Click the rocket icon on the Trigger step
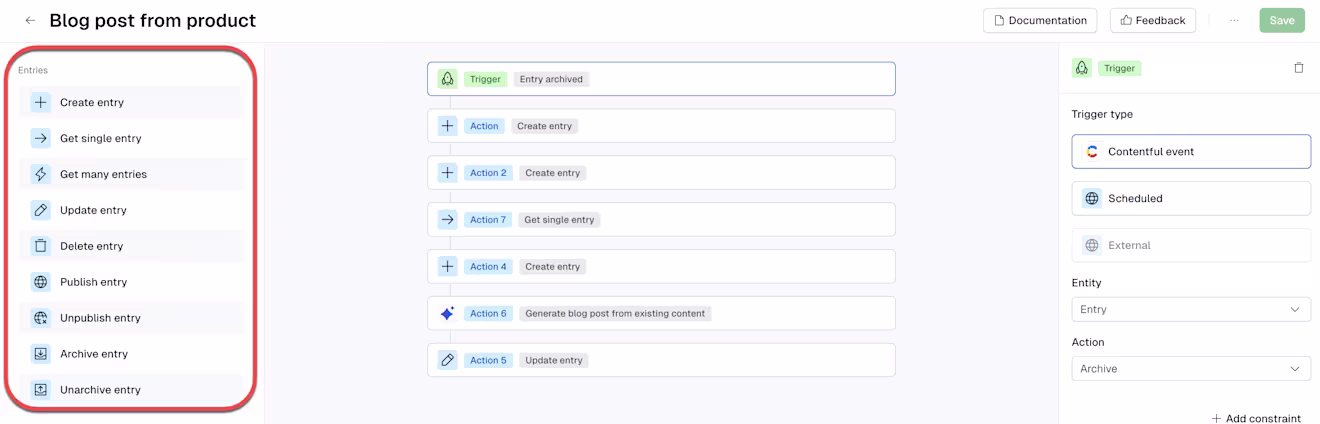The height and width of the screenshot is (424, 1320). pos(447,79)
